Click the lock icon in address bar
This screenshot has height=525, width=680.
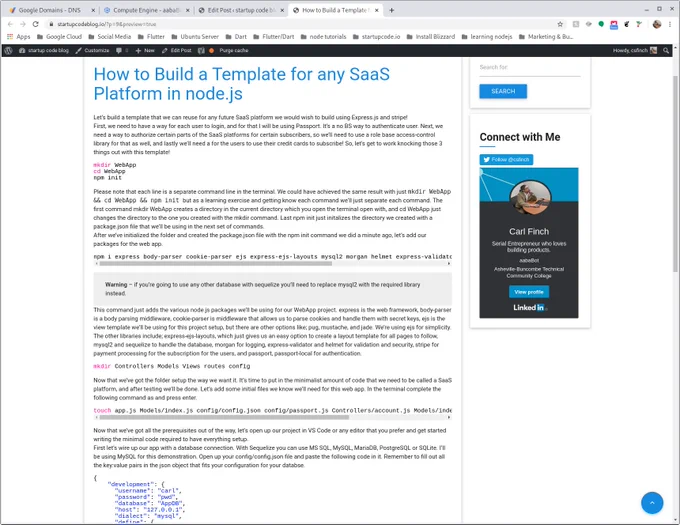point(51,25)
